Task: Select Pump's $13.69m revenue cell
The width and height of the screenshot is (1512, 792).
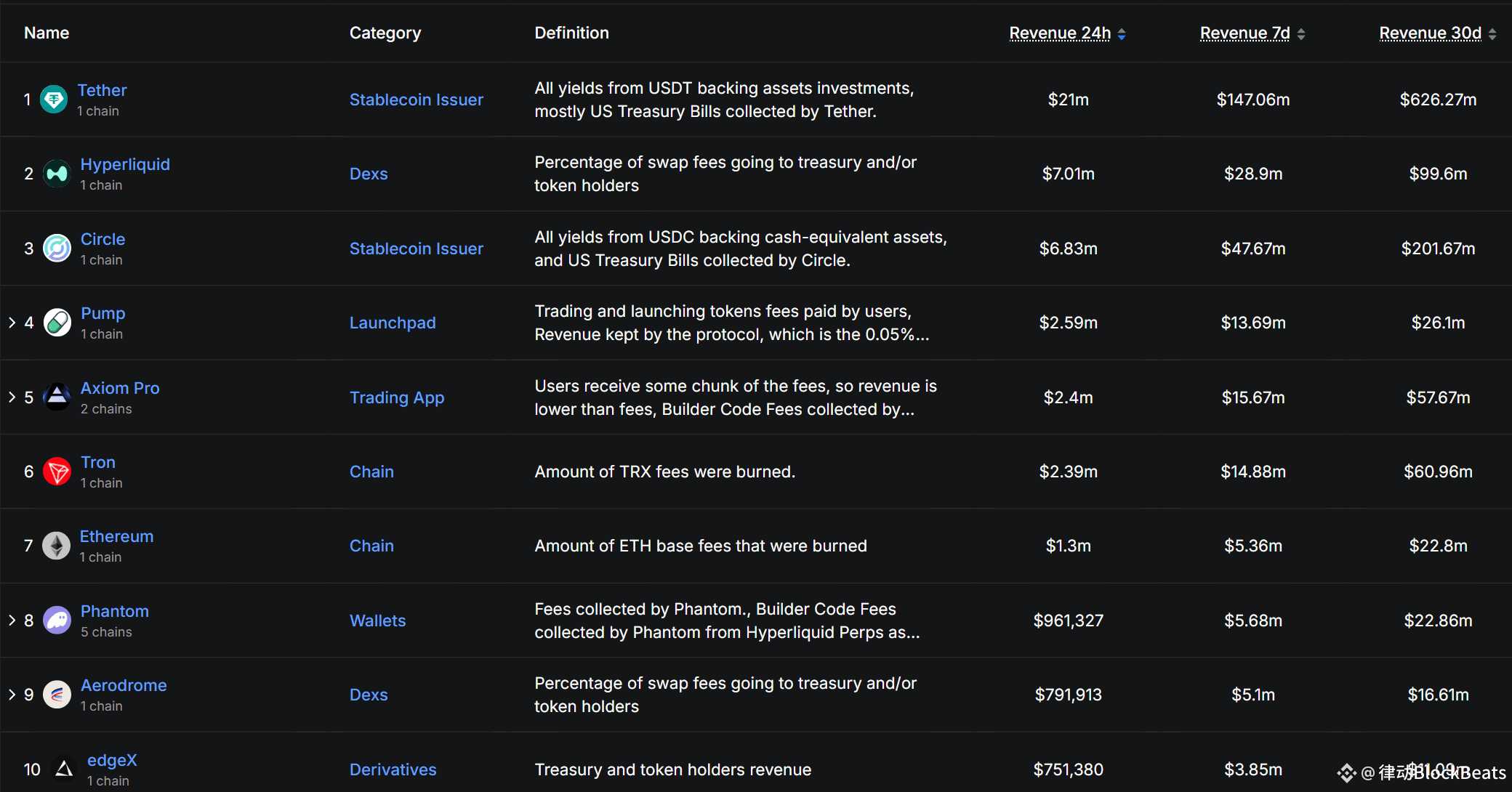Action: 1253,323
